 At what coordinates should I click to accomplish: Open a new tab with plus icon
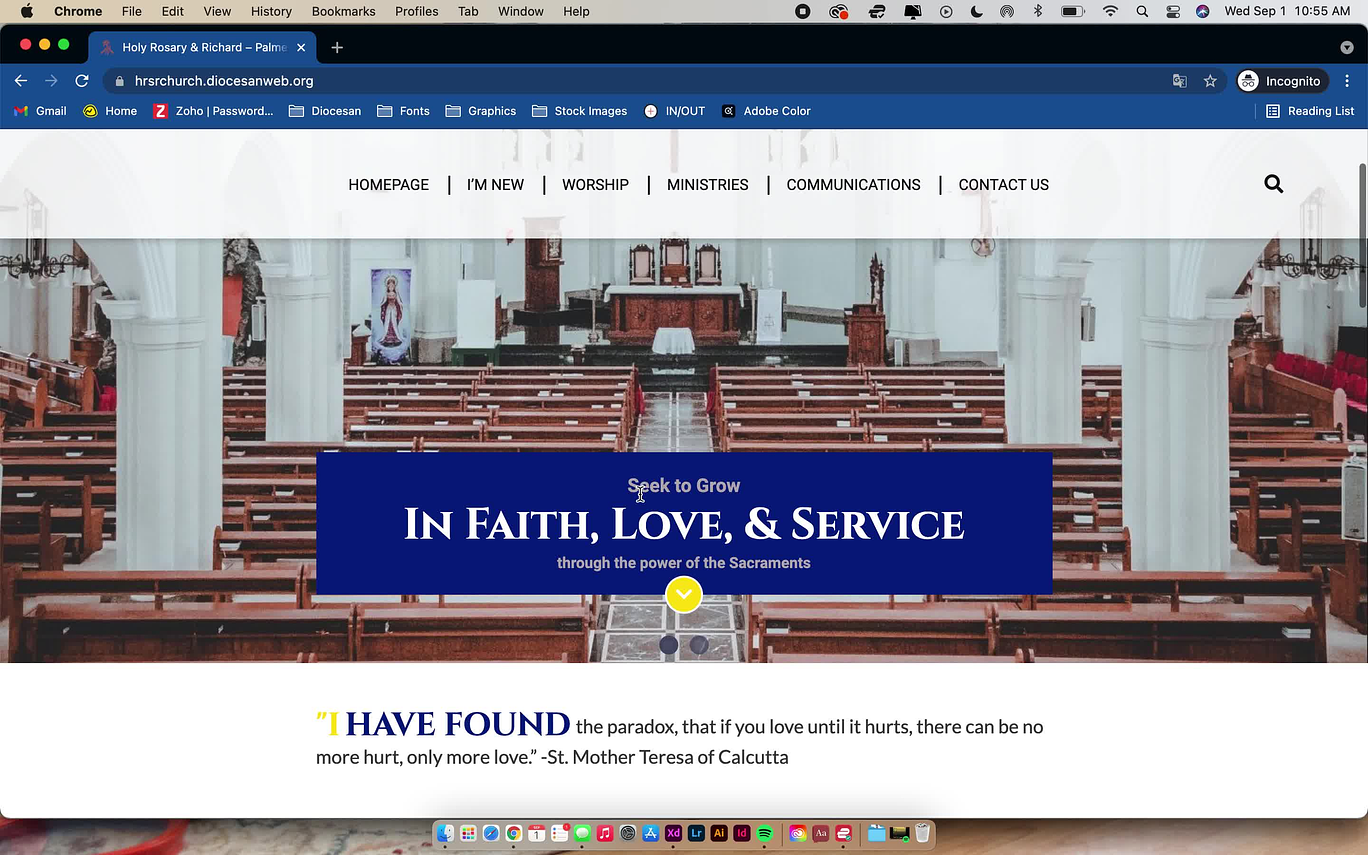point(337,47)
